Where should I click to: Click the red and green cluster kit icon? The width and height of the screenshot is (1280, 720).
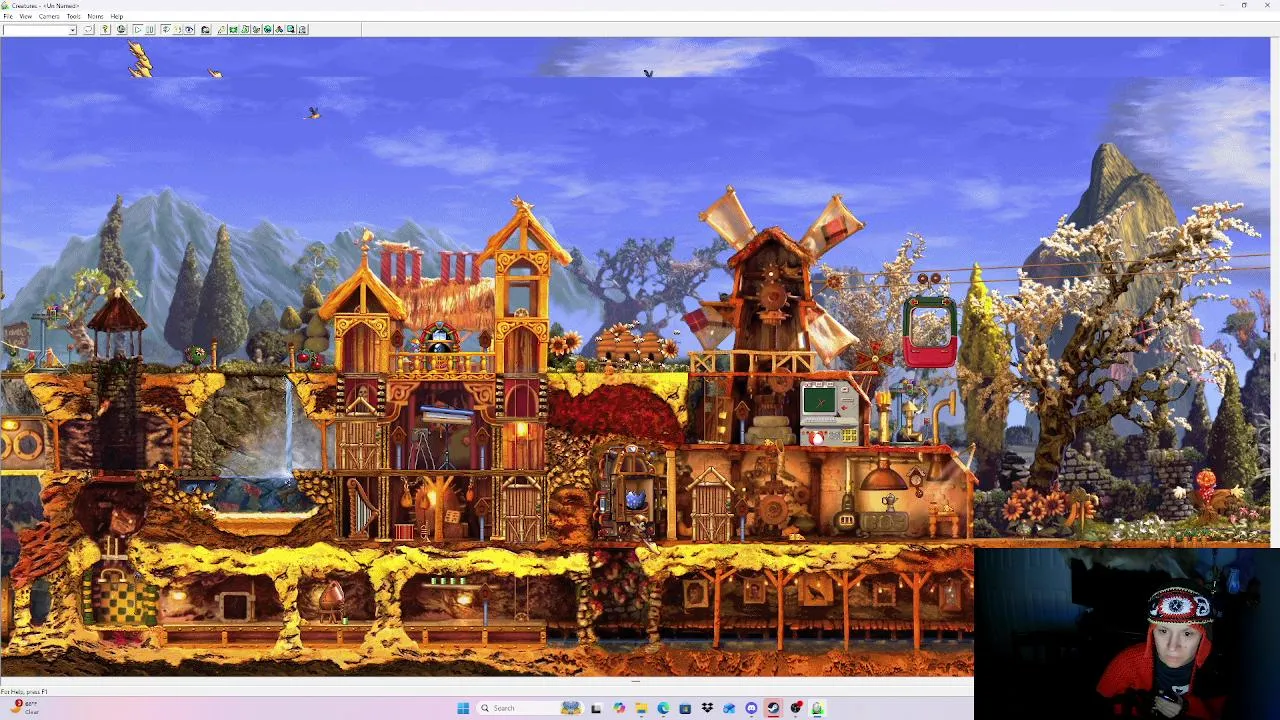[279, 30]
